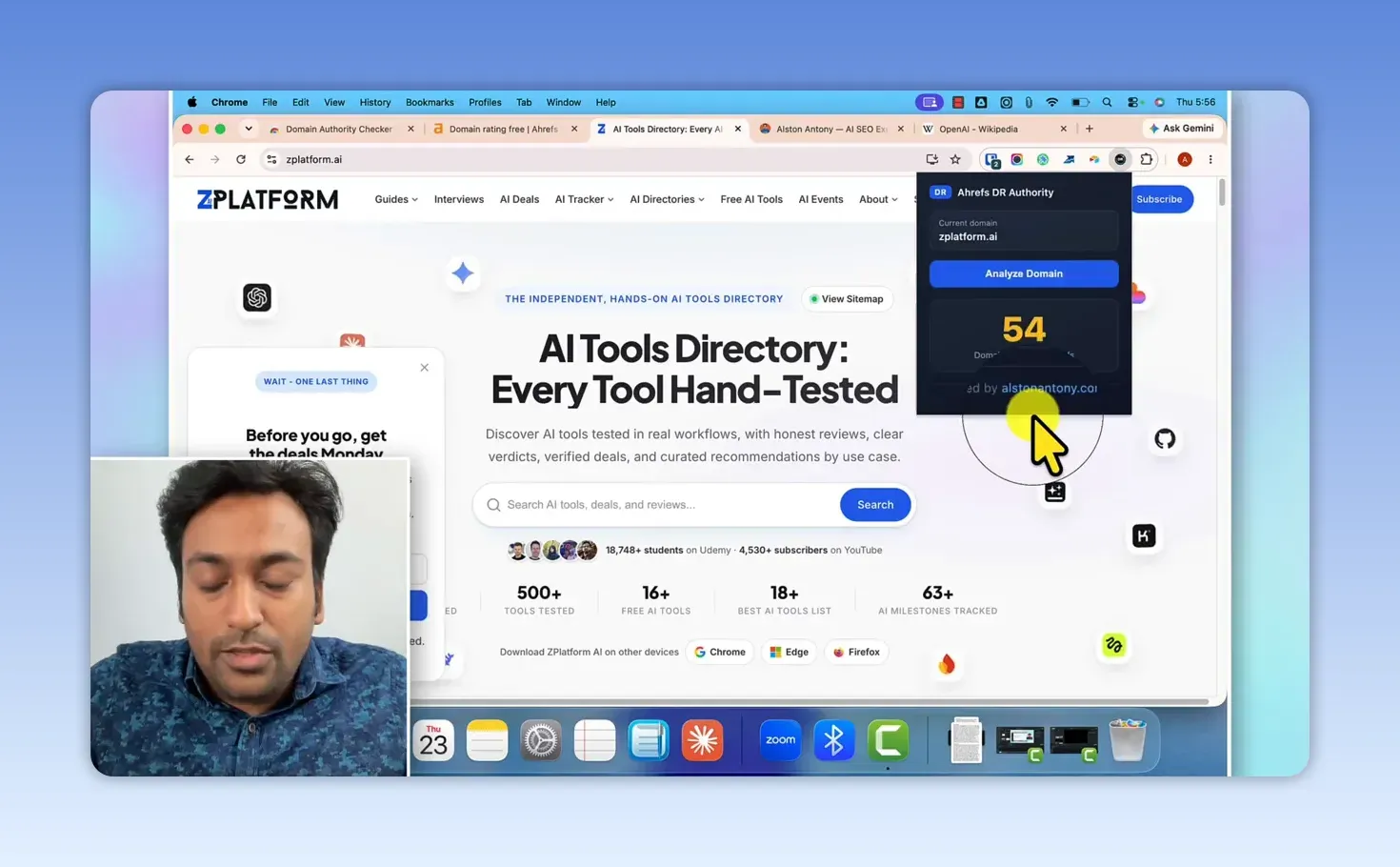Click the Wi-Fi icon in the menu bar
Image resolution: width=1400 pixels, height=867 pixels.
pos(1052,102)
